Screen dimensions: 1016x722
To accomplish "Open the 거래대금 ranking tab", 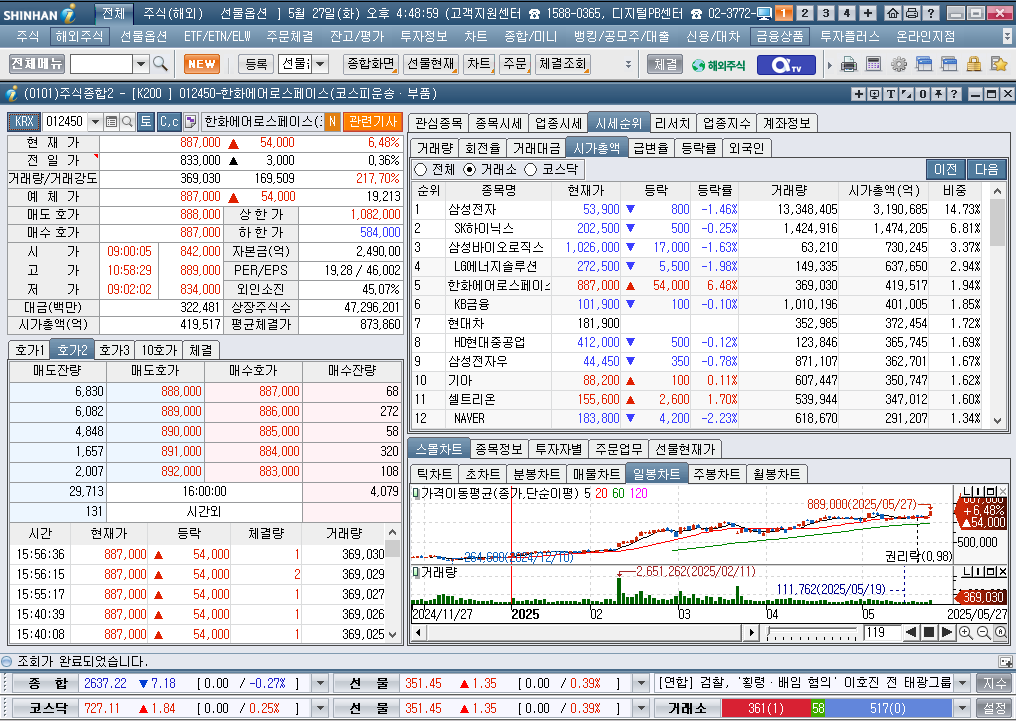I will (536, 148).
